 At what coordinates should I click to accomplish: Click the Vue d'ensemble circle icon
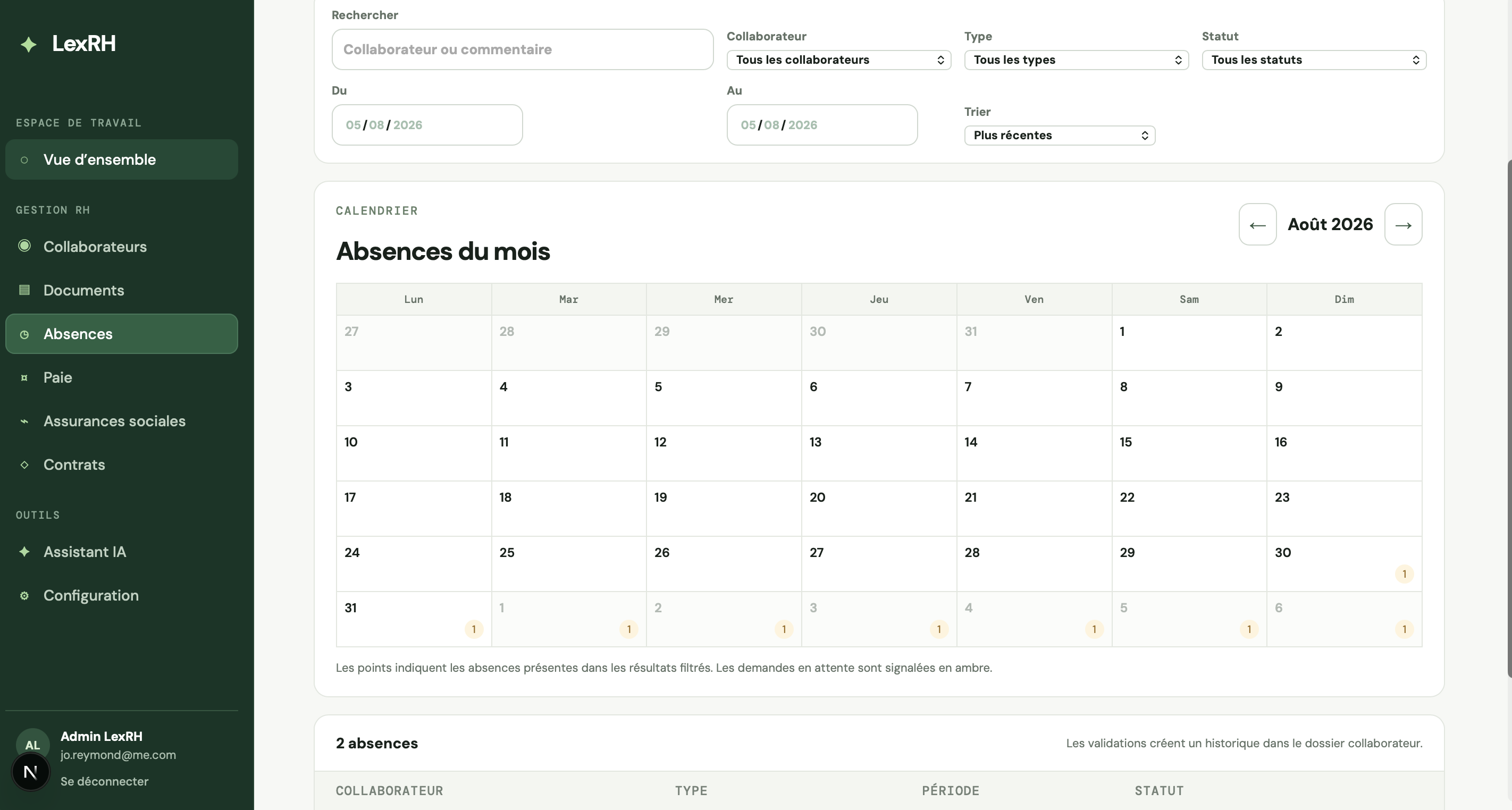click(x=24, y=159)
